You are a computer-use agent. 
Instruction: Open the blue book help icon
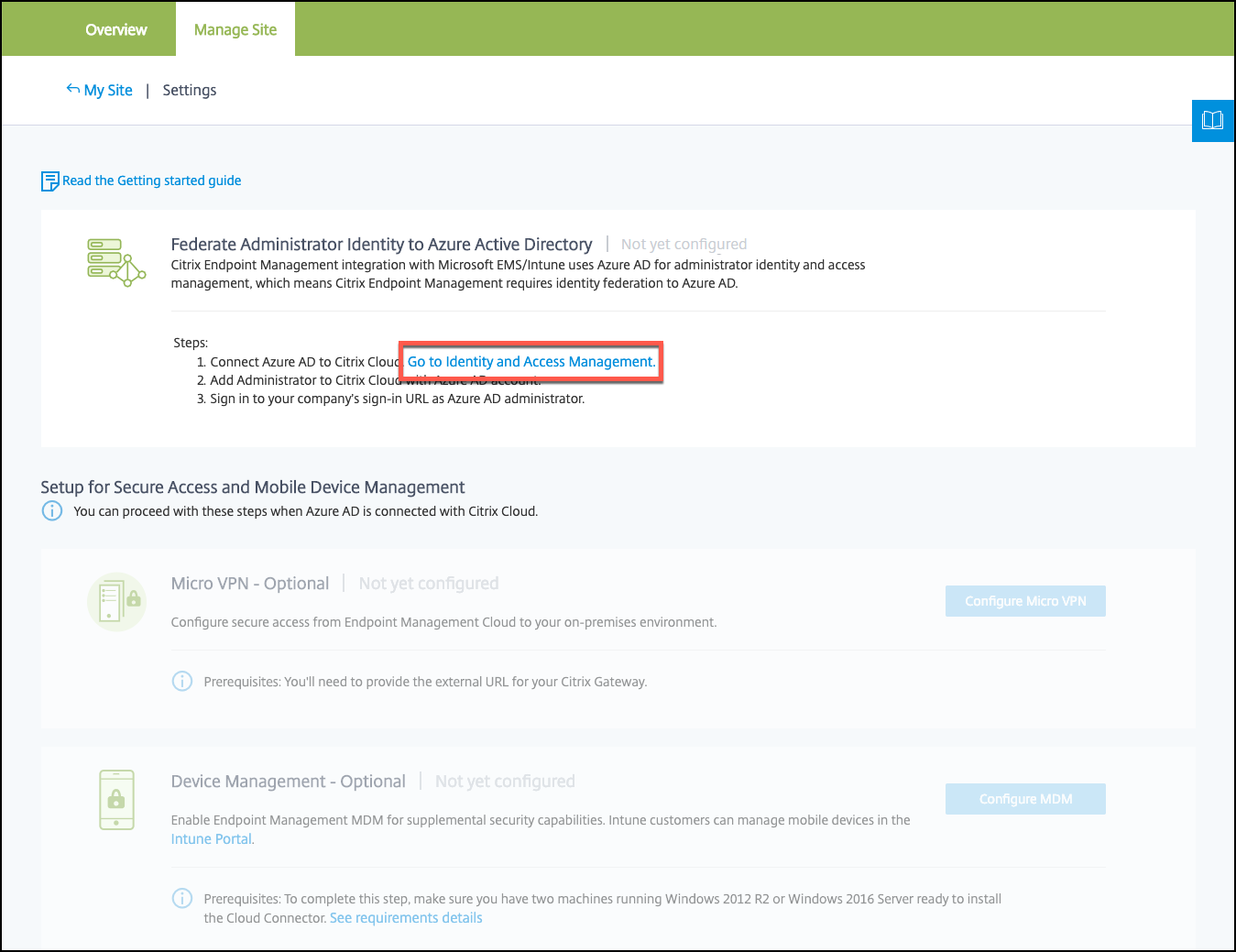click(x=1212, y=120)
